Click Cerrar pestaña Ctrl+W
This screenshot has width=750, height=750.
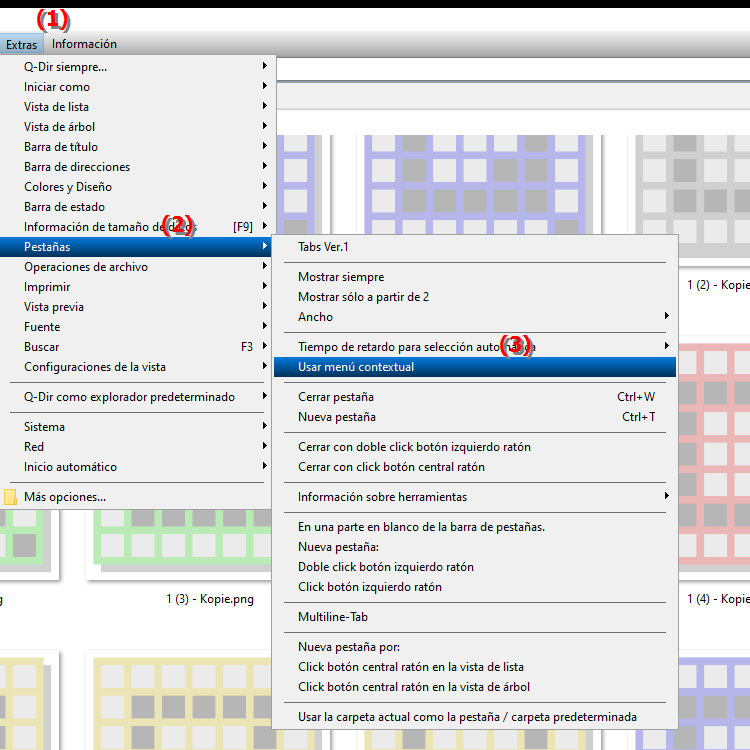[x=474, y=397]
